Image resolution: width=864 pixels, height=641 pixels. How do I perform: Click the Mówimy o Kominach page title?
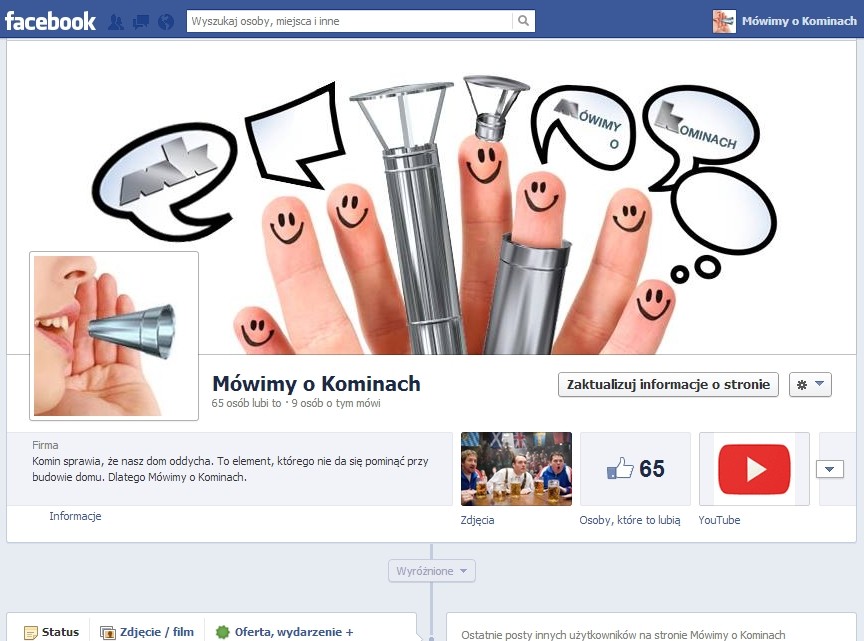click(x=316, y=384)
